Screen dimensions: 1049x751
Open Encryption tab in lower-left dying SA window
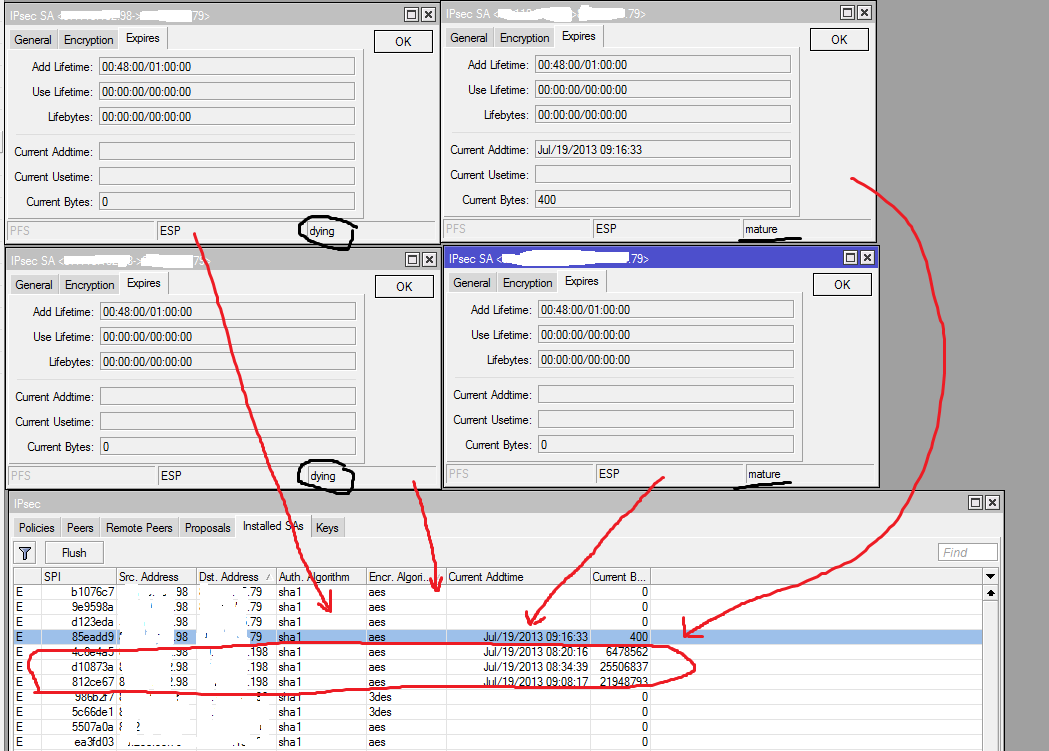[x=90, y=285]
